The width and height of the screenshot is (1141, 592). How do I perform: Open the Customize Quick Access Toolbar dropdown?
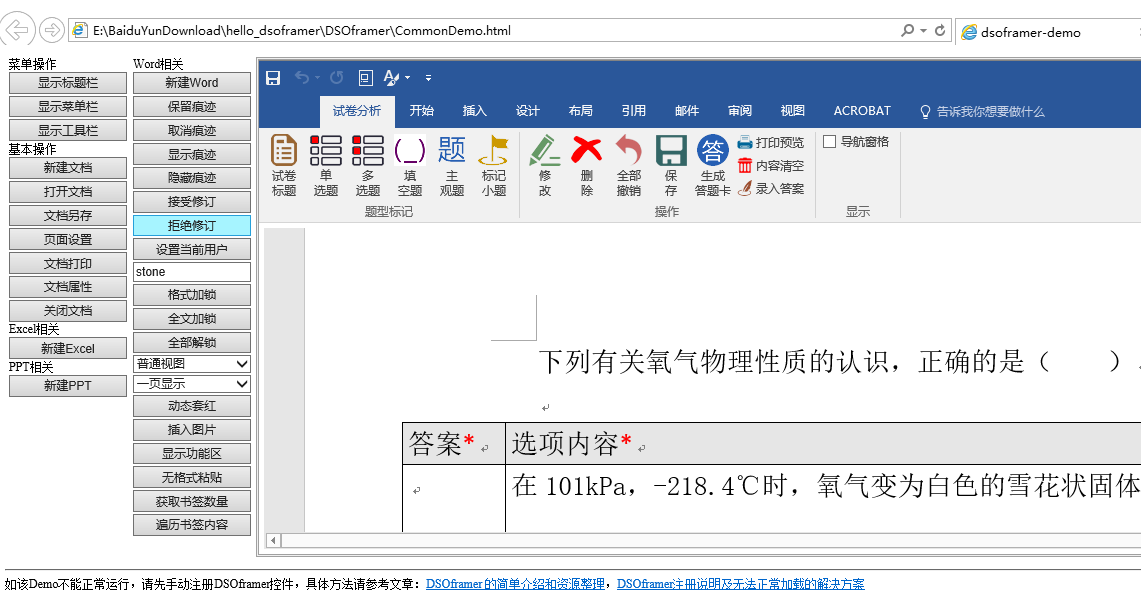pos(429,78)
